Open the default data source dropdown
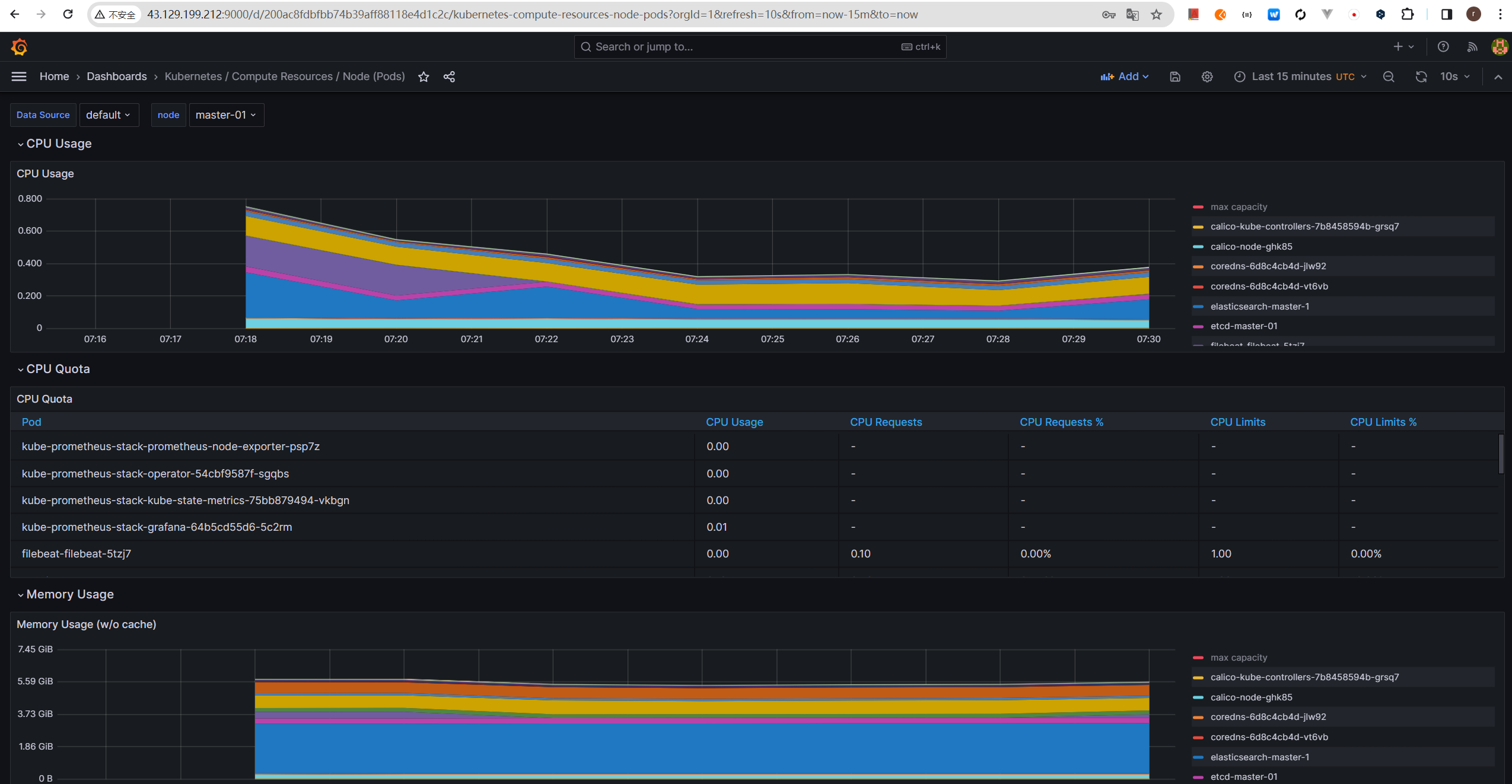This screenshot has height=784, width=1512. pyautogui.click(x=109, y=115)
